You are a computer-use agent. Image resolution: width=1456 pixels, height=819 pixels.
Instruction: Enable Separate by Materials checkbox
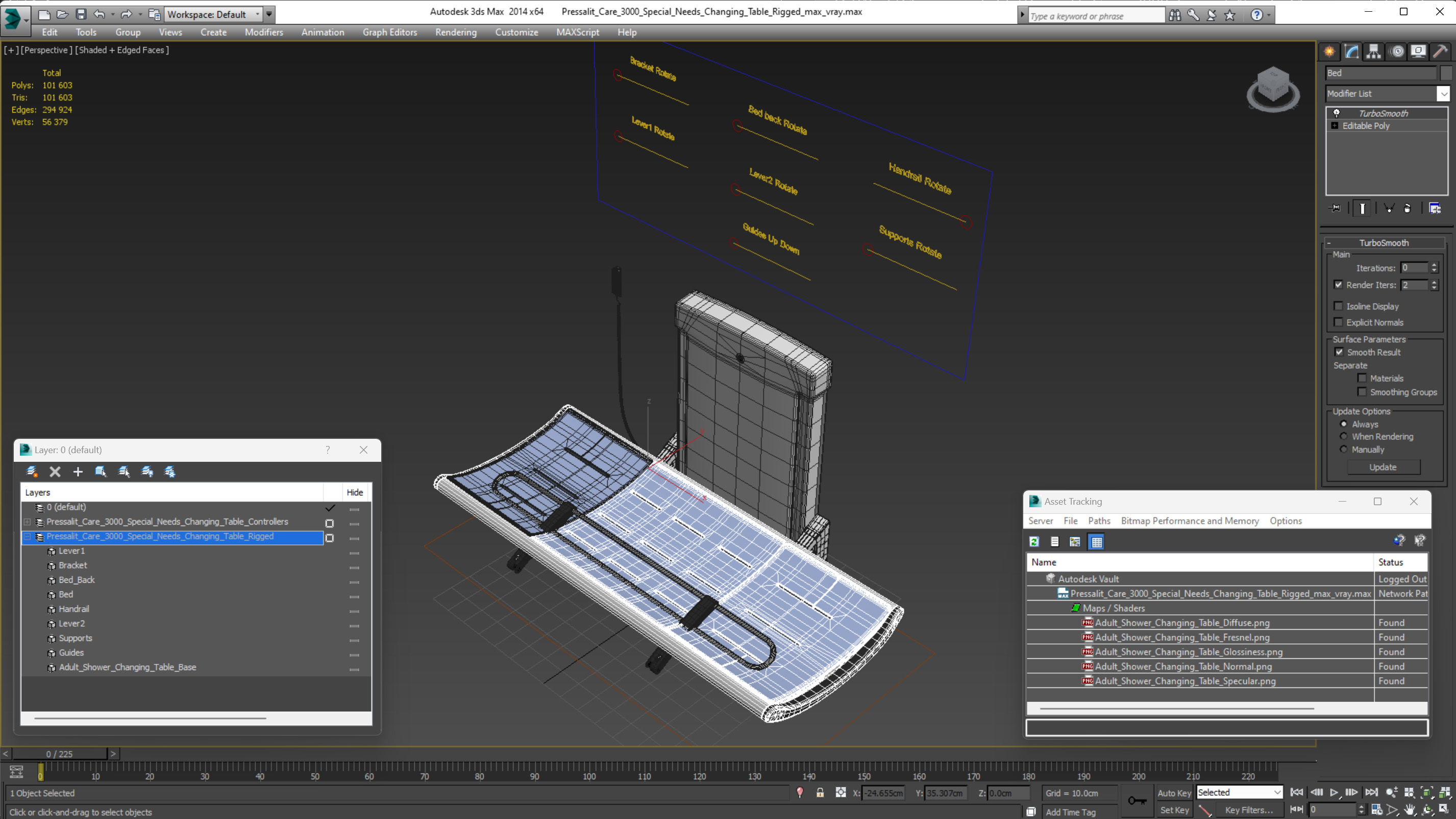pos(1362,378)
